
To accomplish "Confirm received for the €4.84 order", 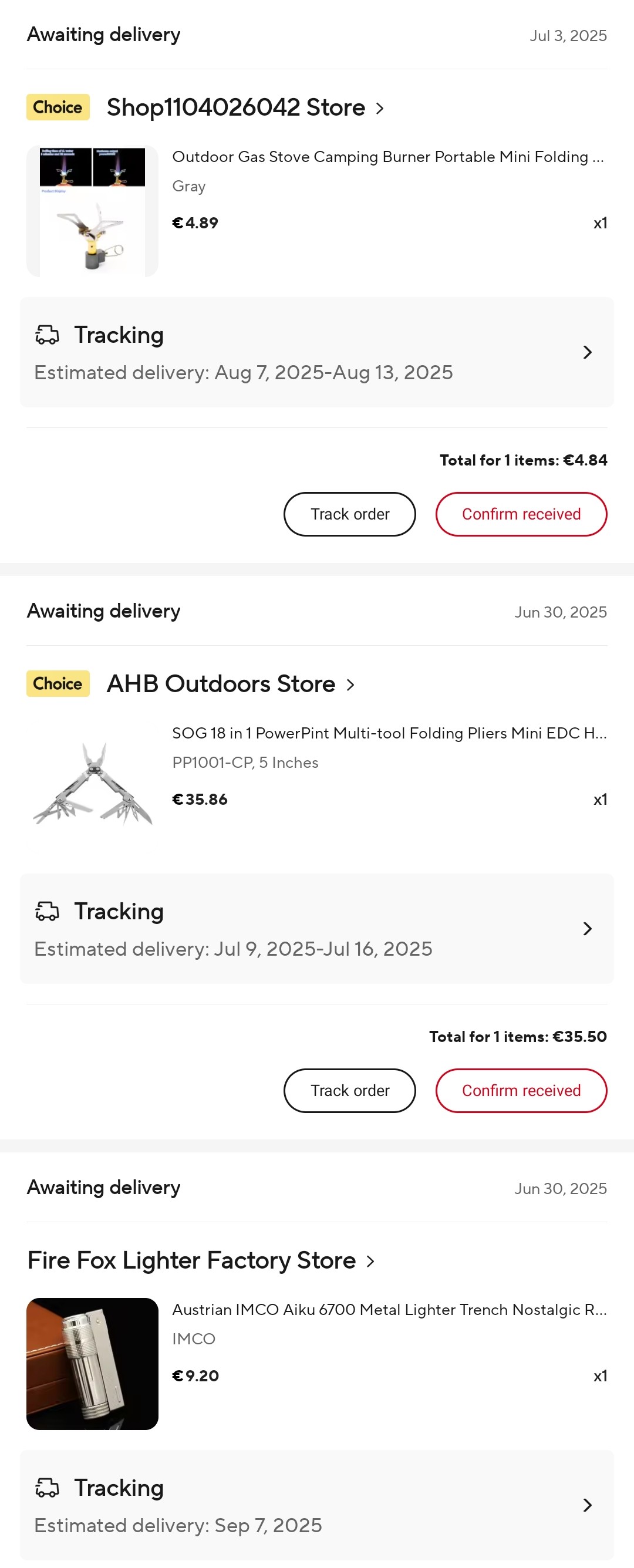I will click(x=521, y=514).
